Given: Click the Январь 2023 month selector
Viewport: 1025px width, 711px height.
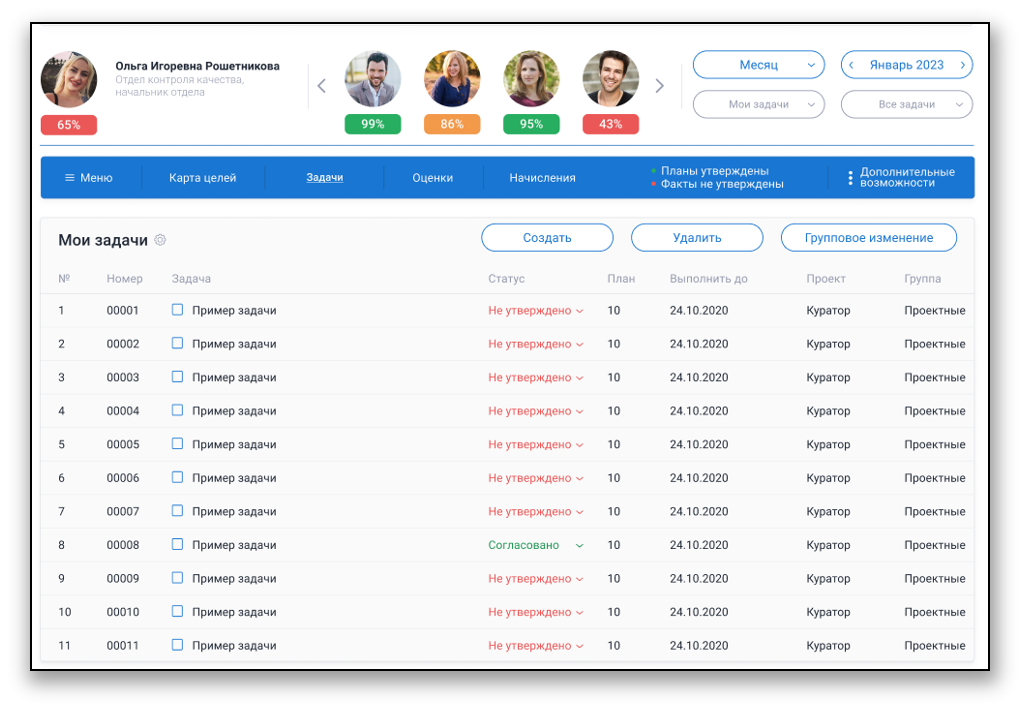Looking at the screenshot, I should pos(907,65).
